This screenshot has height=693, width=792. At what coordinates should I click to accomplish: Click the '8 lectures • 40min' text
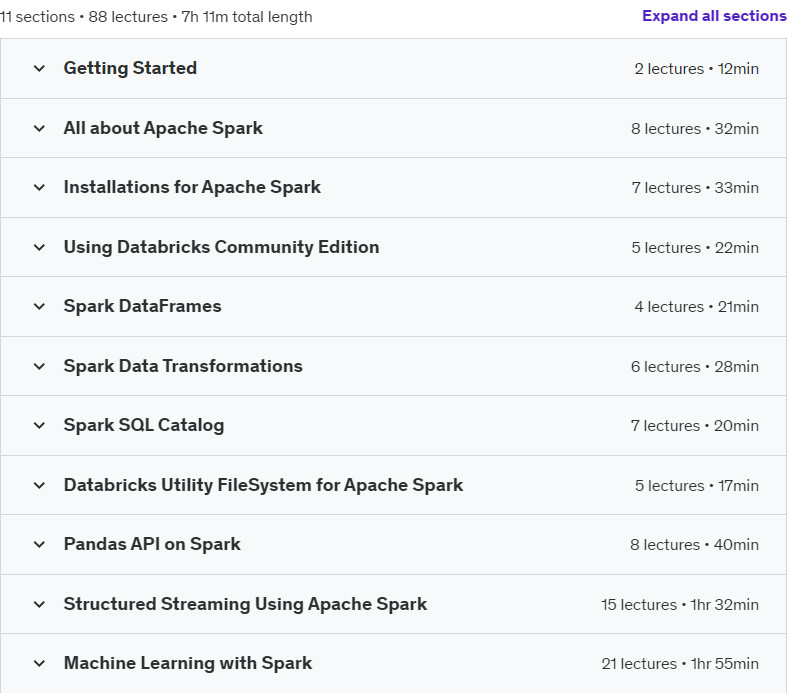tap(694, 545)
